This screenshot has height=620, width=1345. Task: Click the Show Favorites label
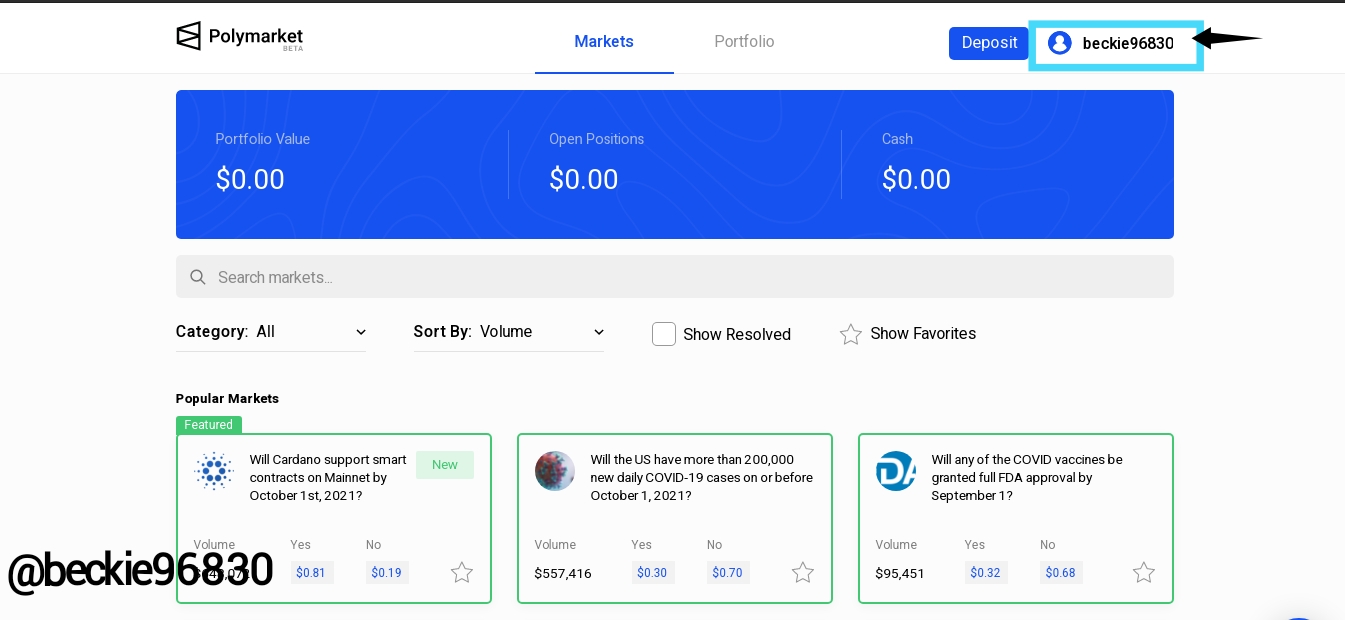[923, 334]
